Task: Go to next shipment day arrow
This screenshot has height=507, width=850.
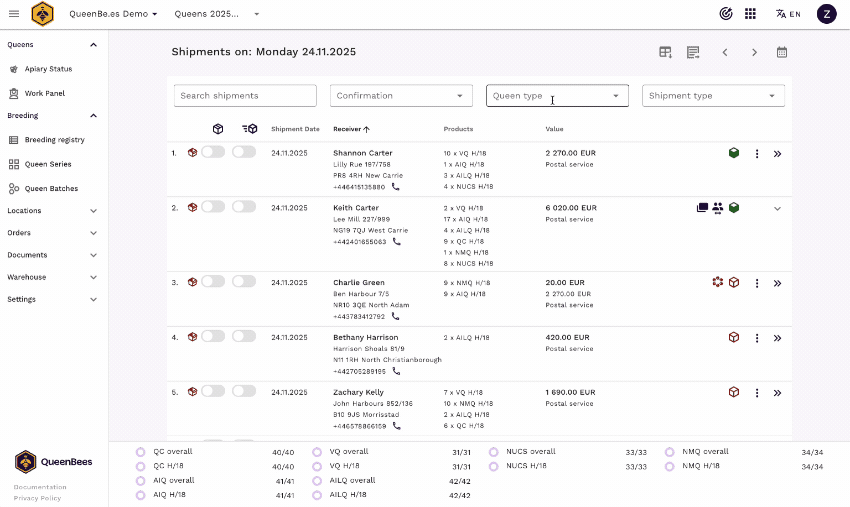Action: click(x=754, y=52)
